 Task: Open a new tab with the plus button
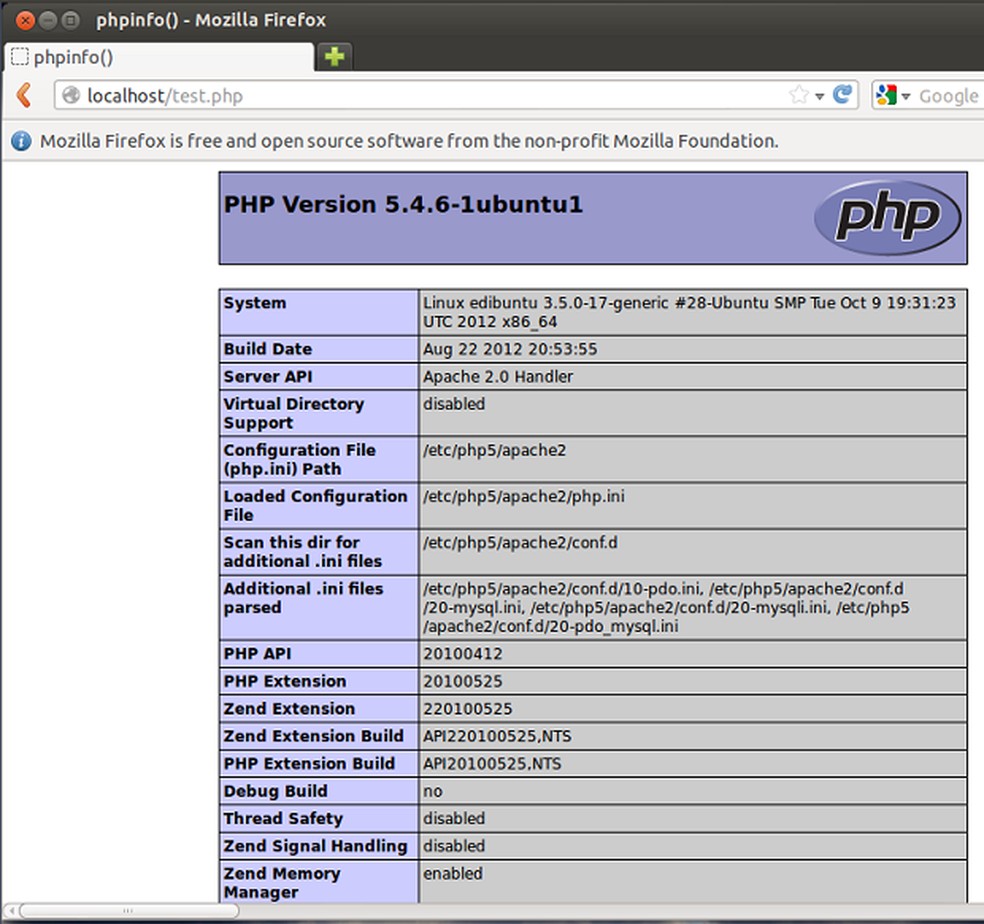click(333, 57)
